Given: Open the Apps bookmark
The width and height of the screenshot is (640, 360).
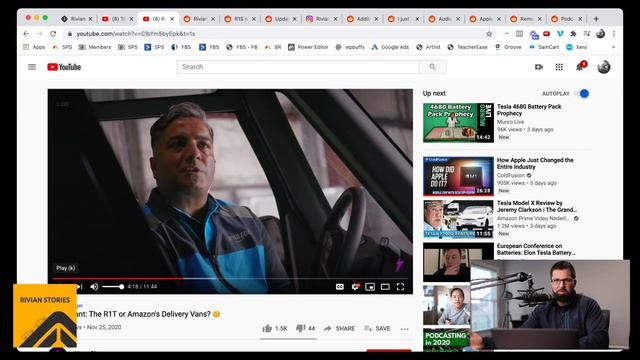Looking at the screenshot, I should (35, 47).
